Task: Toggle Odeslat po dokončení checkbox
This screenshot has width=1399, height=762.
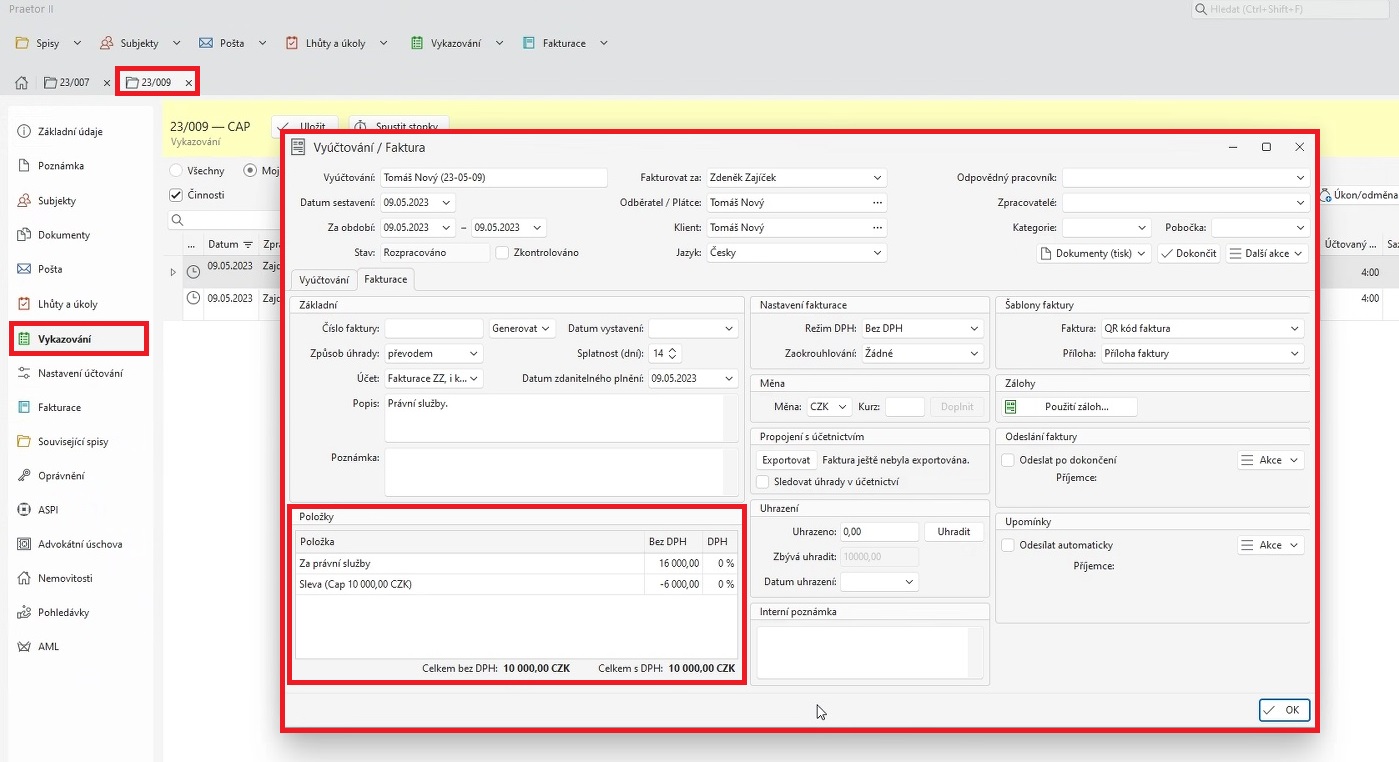Action: click(x=1008, y=460)
